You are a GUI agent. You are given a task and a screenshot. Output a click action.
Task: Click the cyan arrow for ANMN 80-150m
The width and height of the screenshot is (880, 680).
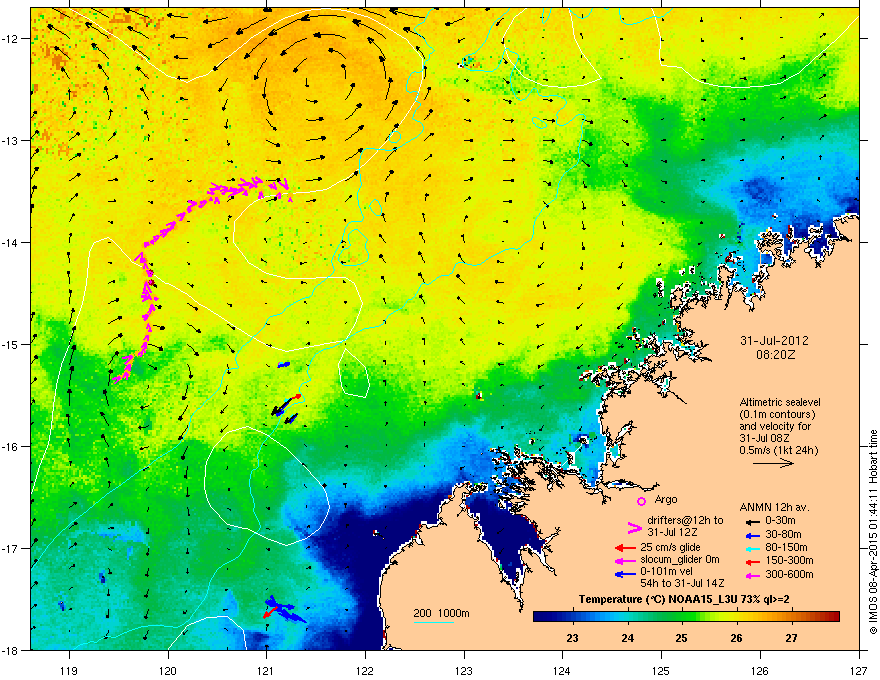[x=752, y=548]
